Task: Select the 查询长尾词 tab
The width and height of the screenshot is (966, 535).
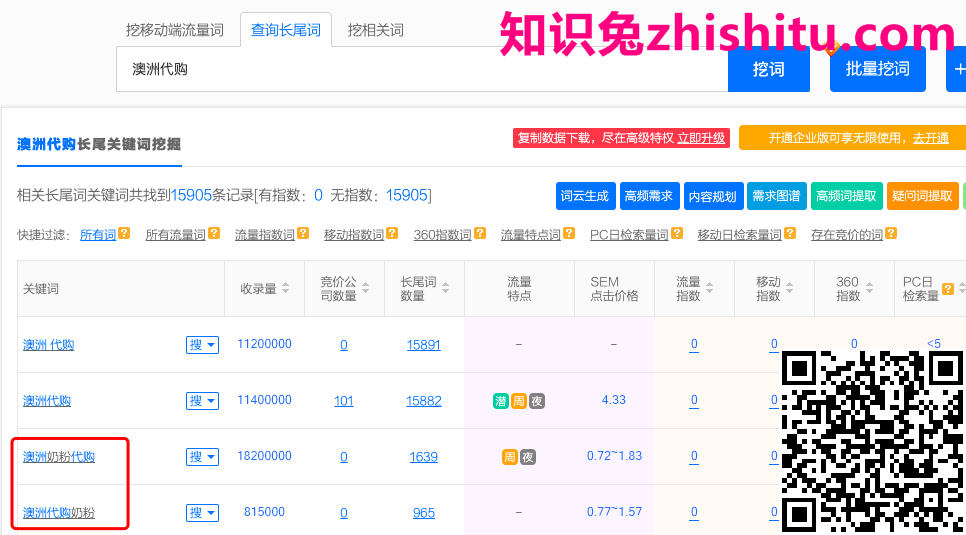Action: click(x=286, y=30)
